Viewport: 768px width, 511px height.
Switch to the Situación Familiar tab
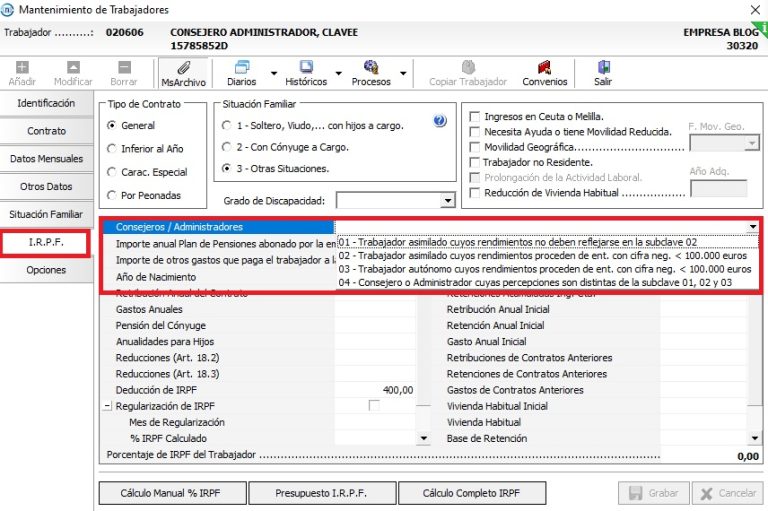click(x=46, y=215)
